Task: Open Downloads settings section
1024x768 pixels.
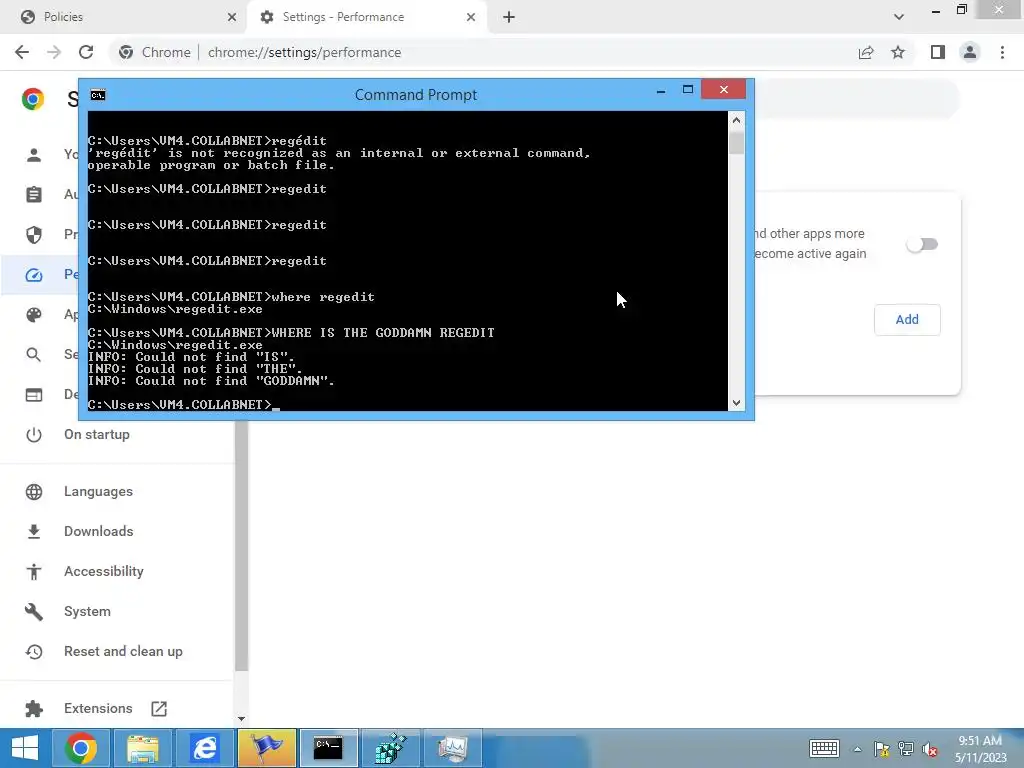Action: [x=99, y=531]
